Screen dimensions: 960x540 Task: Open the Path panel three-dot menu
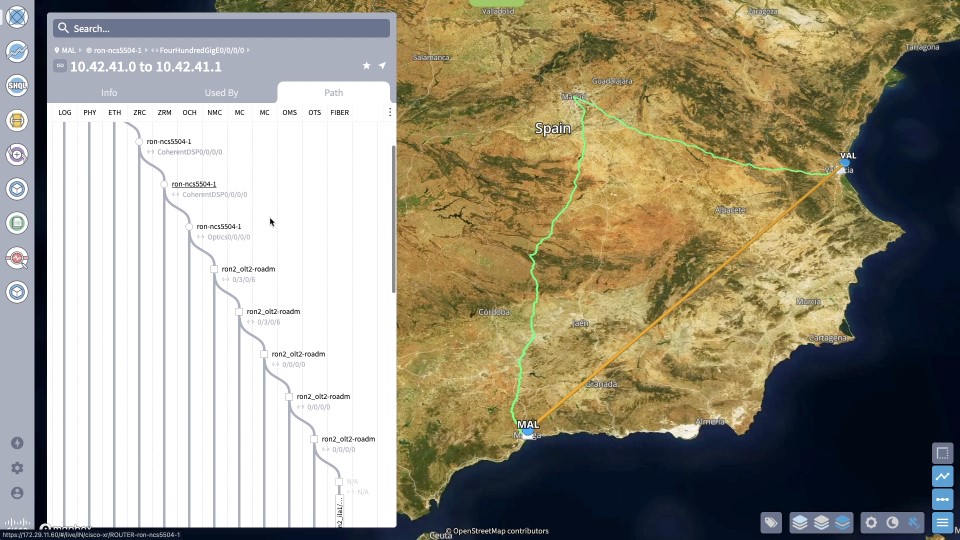point(390,112)
